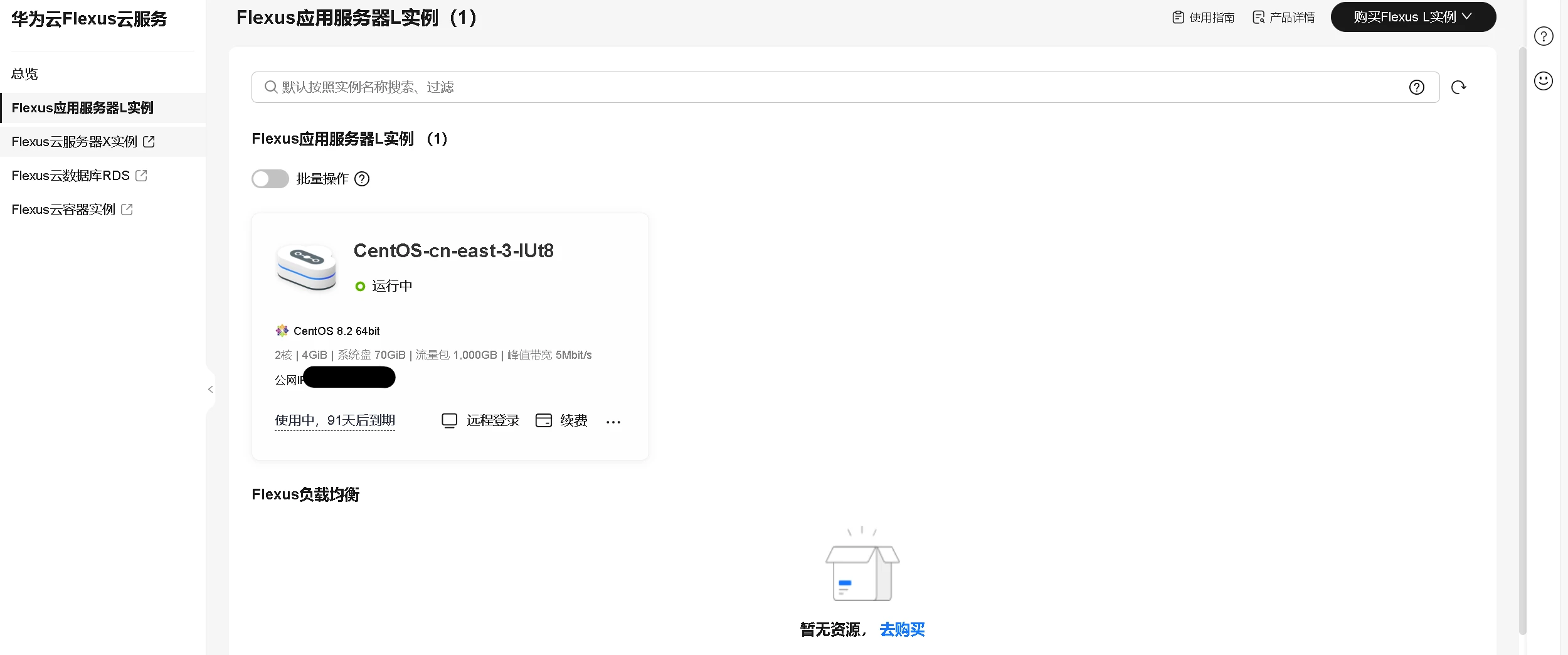Click 续费 to renew the instance

tap(561, 420)
